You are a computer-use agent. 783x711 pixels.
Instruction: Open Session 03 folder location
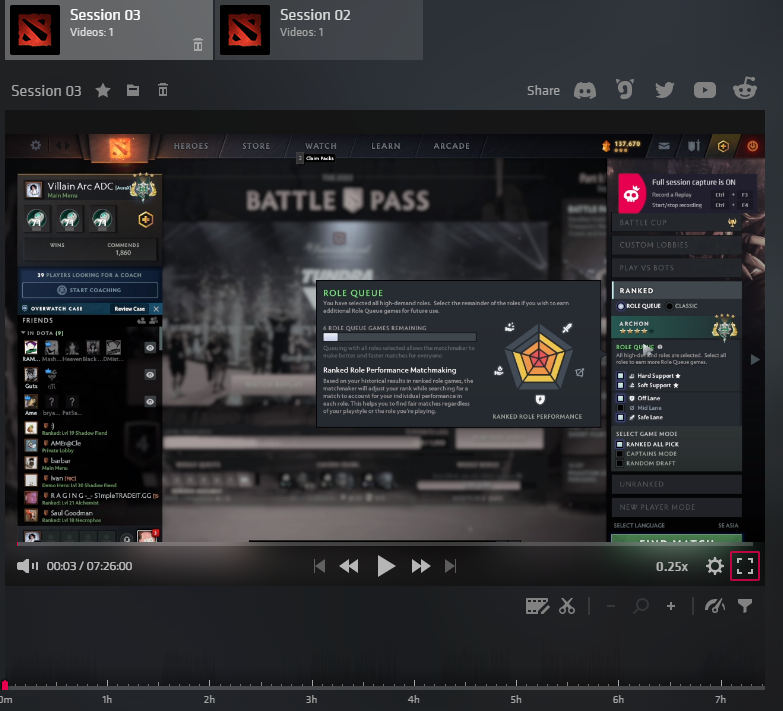(x=133, y=90)
